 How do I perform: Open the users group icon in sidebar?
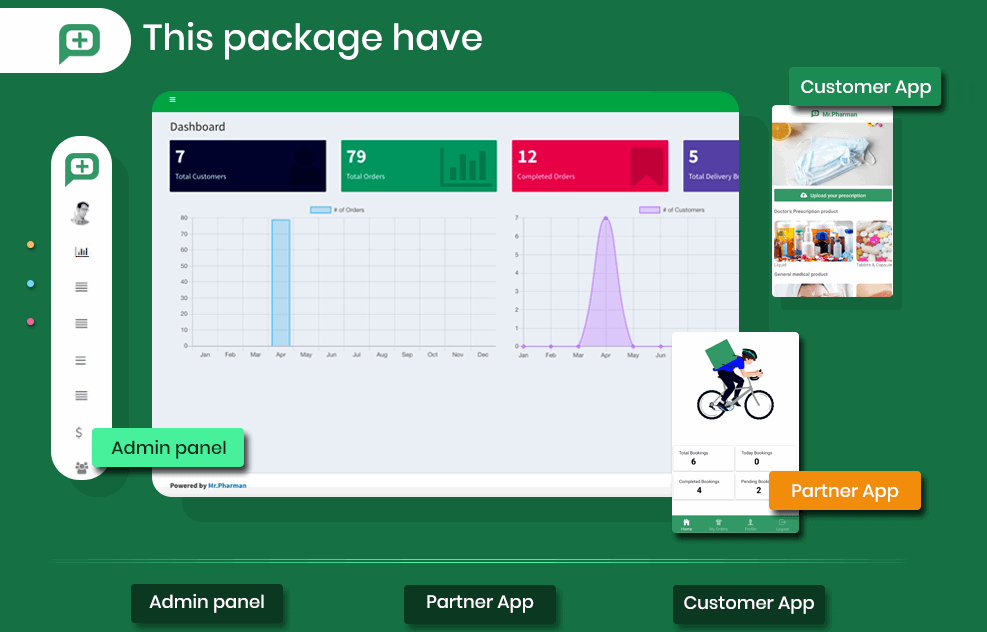pyautogui.click(x=82, y=468)
